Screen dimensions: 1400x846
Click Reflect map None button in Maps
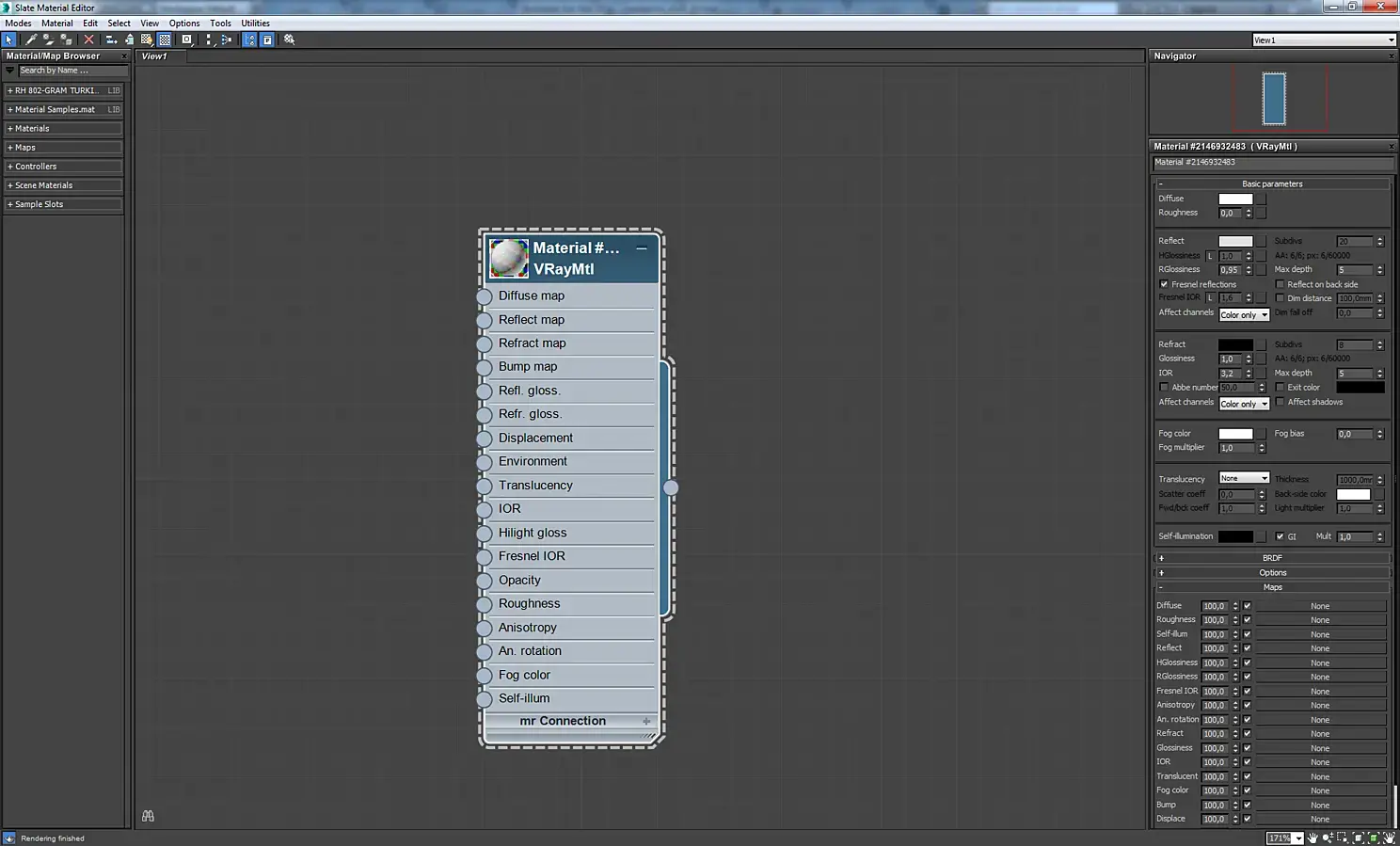click(1320, 648)
